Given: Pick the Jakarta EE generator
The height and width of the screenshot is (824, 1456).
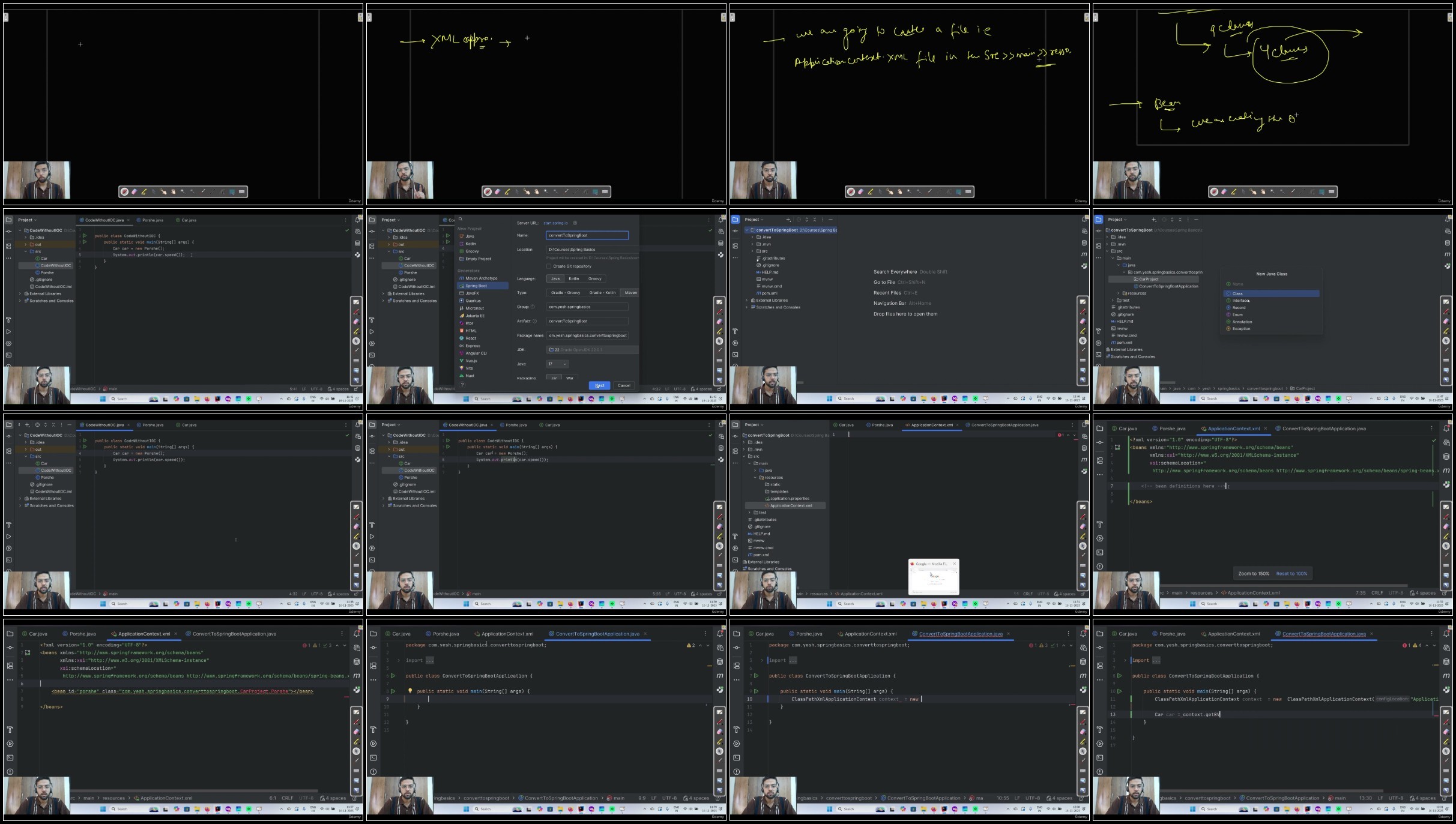Looking at the screenshot, I should [475, 316].
